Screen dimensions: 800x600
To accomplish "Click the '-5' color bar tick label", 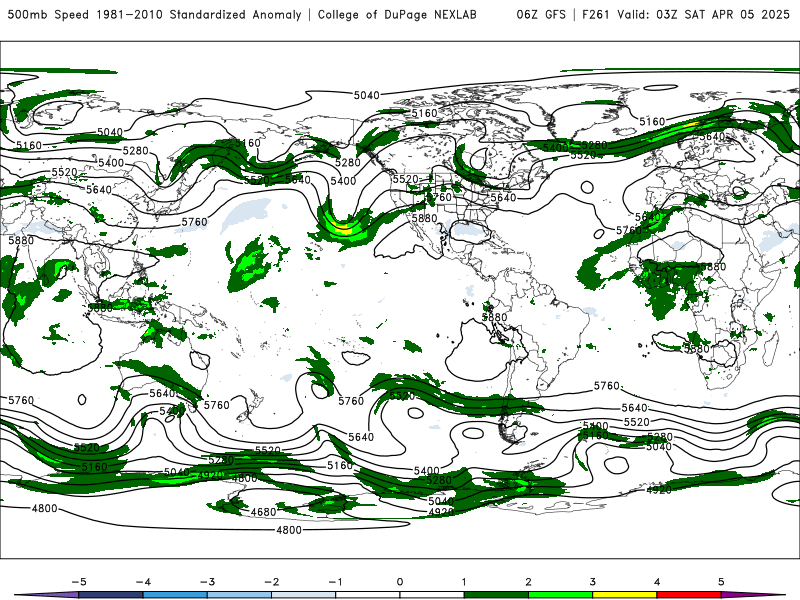I will [x=79, y=582].
